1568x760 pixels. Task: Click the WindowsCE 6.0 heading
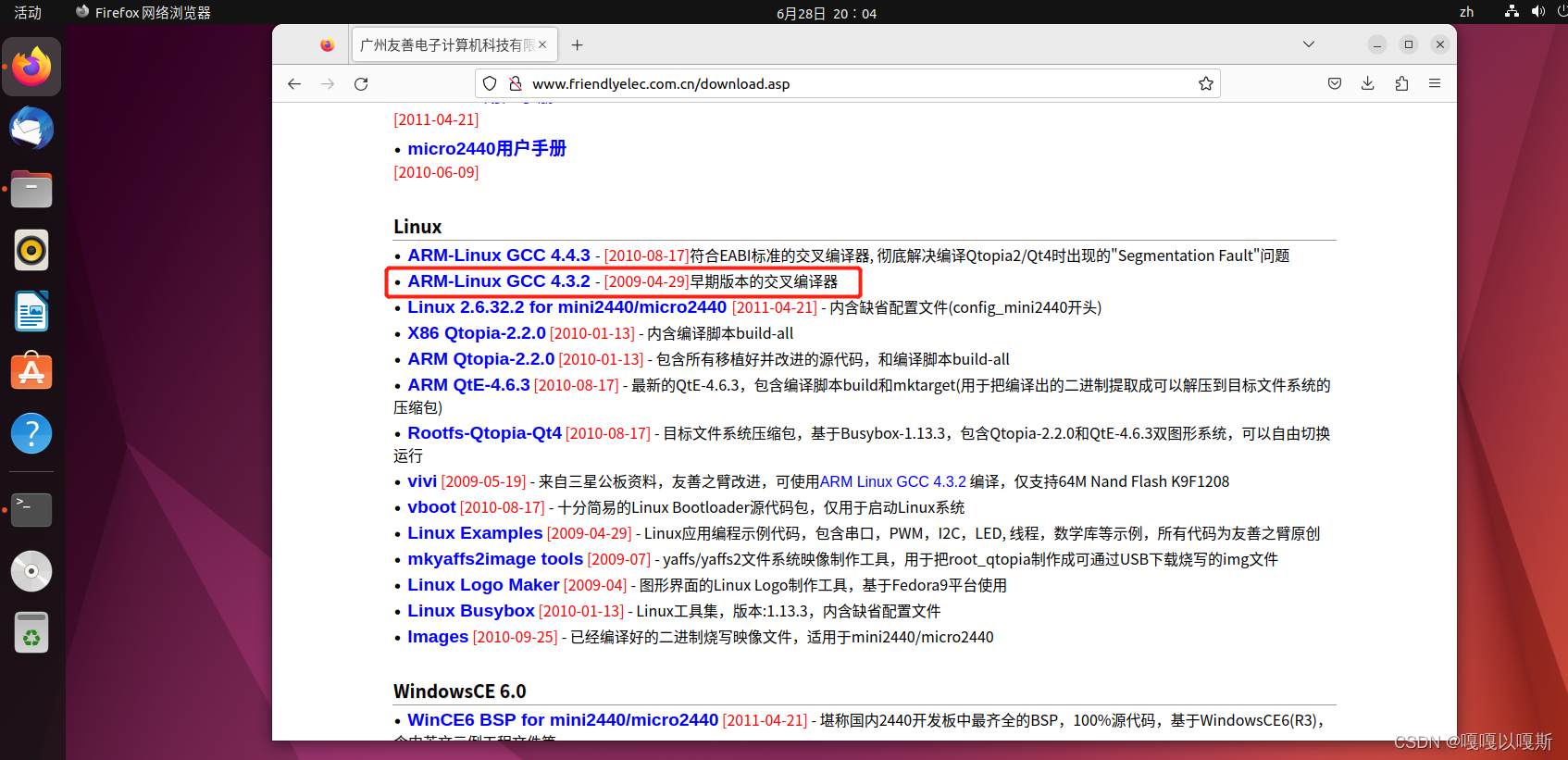(x=460, y=691)
